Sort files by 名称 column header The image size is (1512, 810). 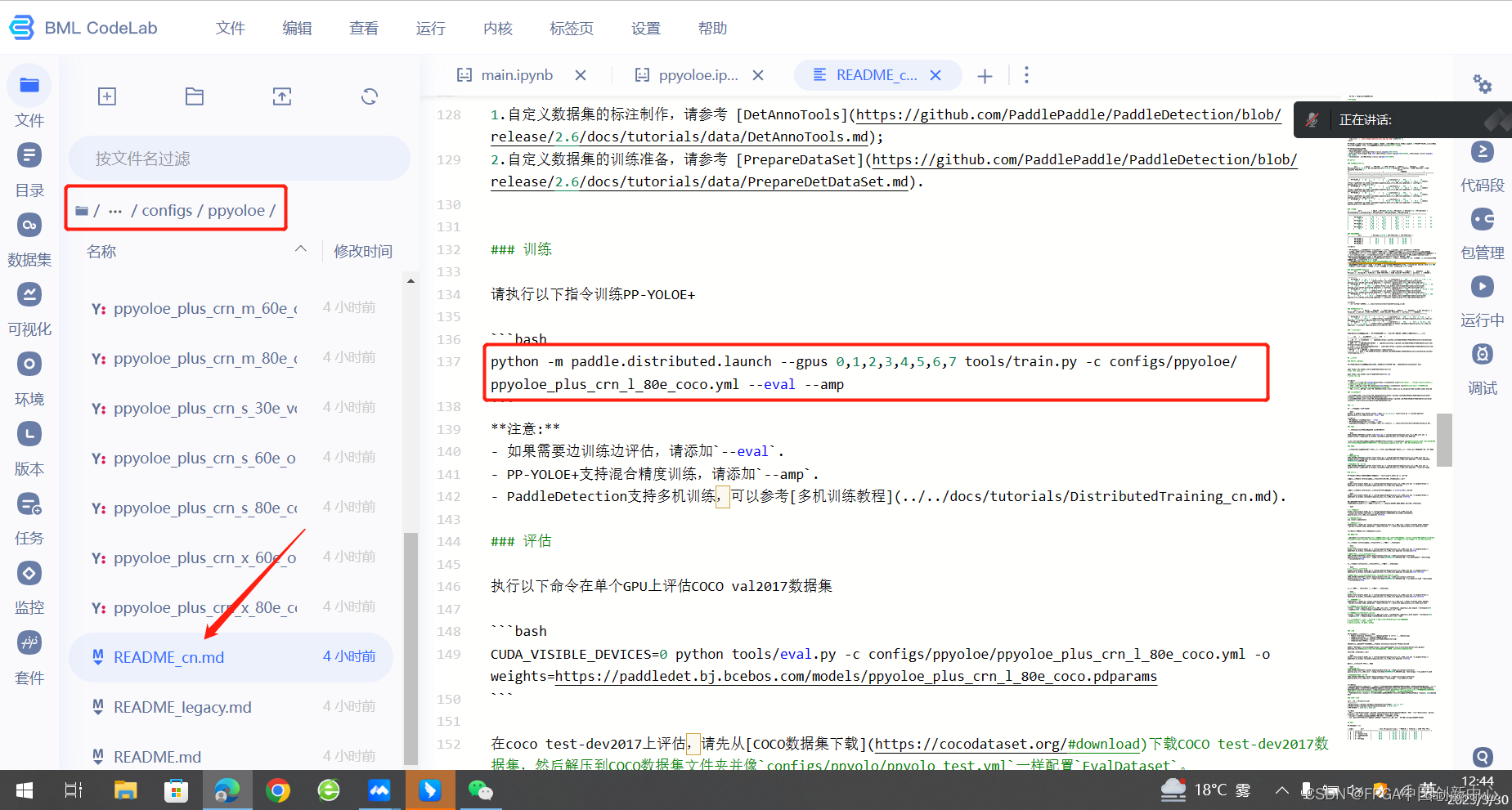[x=101, y=251]
